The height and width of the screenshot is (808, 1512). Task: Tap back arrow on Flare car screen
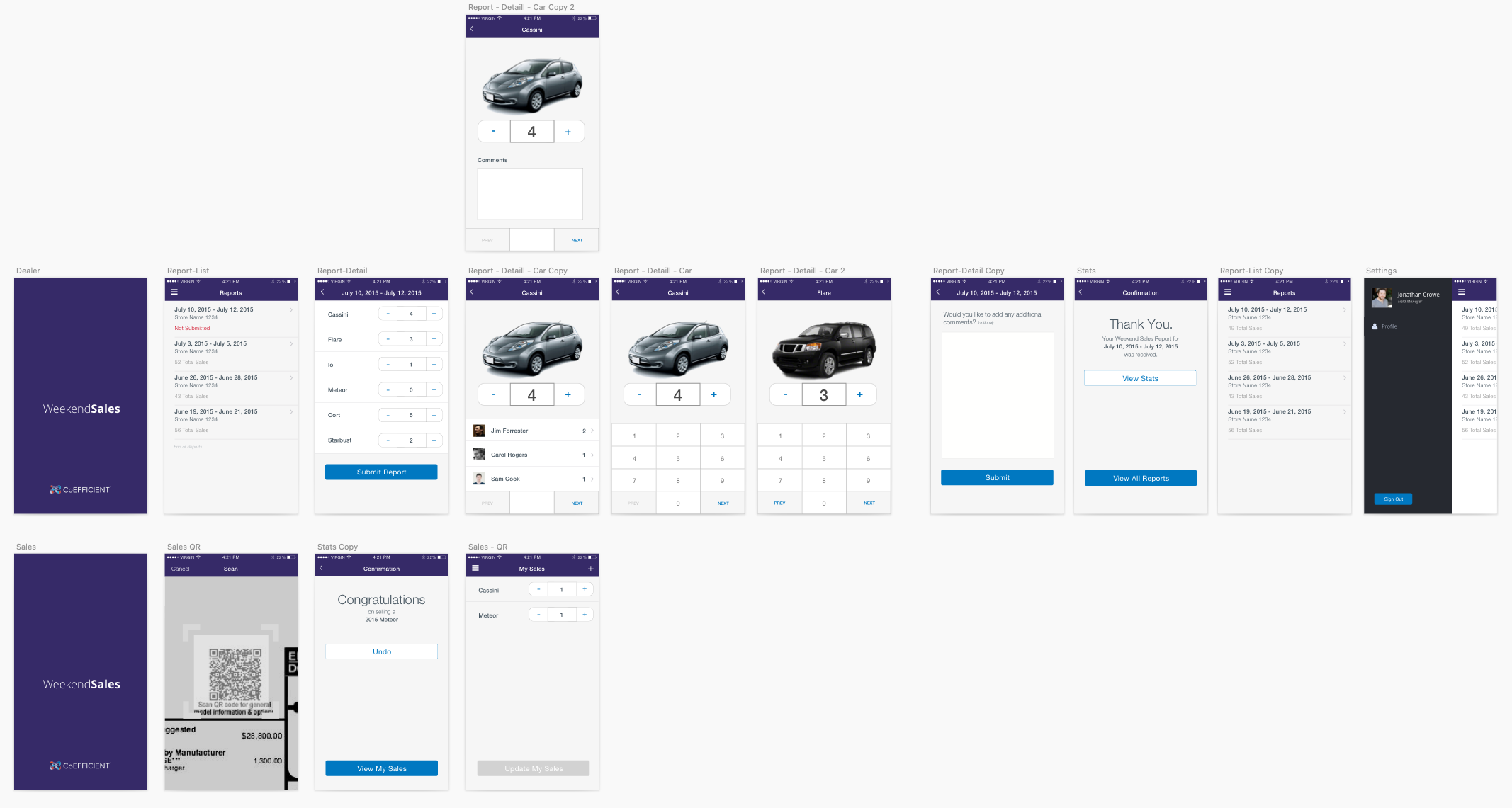coord(764,292)
